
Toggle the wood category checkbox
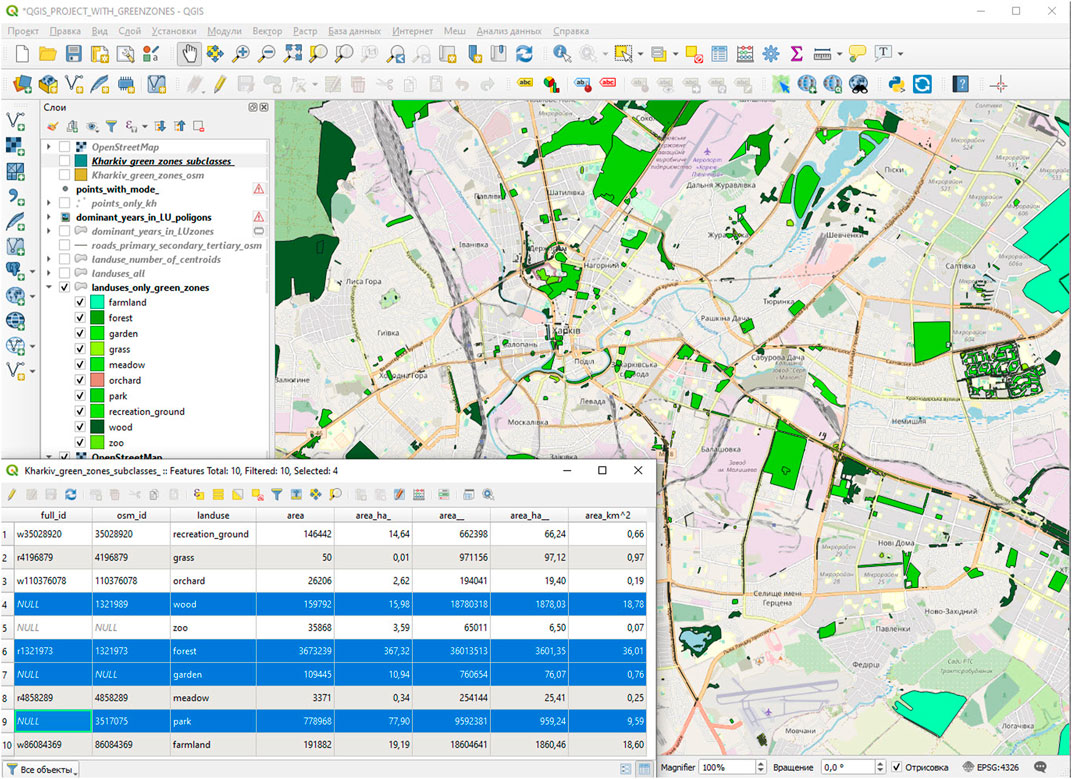pyautogui.click(x=80, y=427)
